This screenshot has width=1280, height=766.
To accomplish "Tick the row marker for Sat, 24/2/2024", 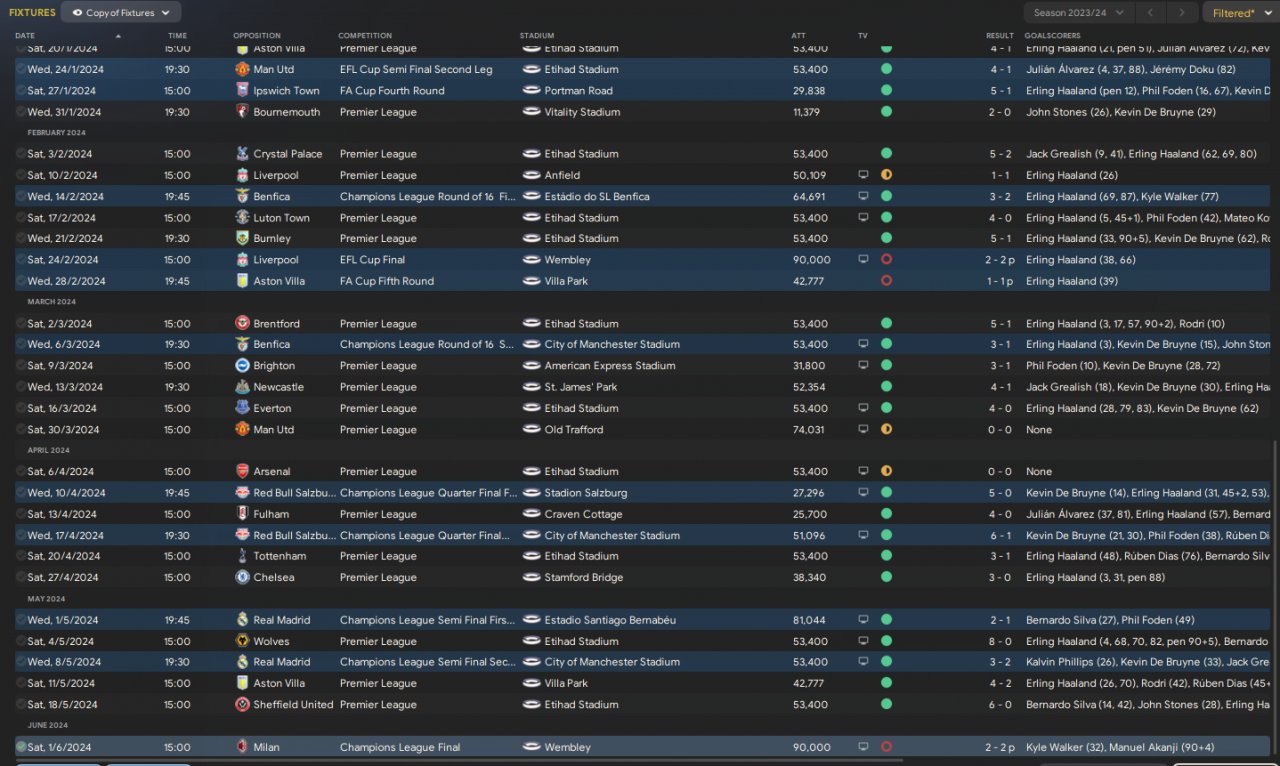I will pos(21,260).
